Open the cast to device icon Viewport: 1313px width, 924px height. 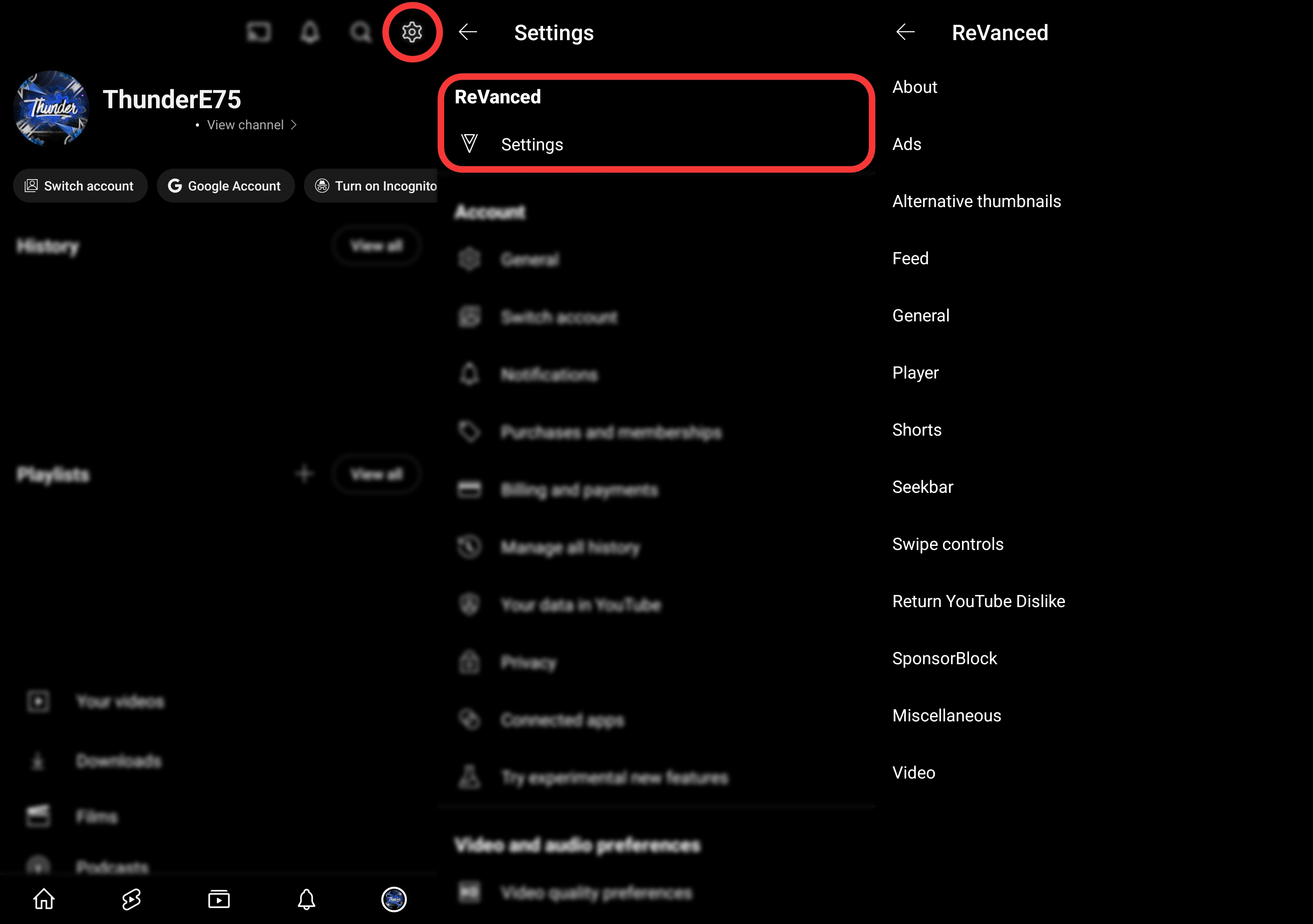pos(259,32)
